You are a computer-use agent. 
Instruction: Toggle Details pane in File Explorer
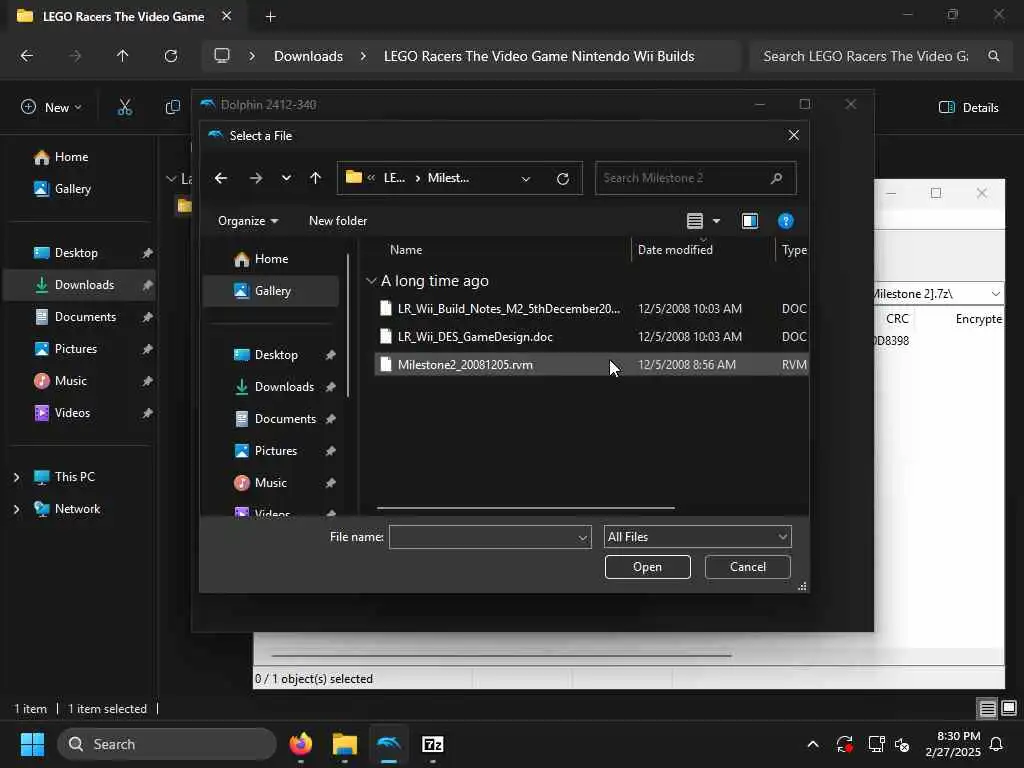[x=968, y=107]
